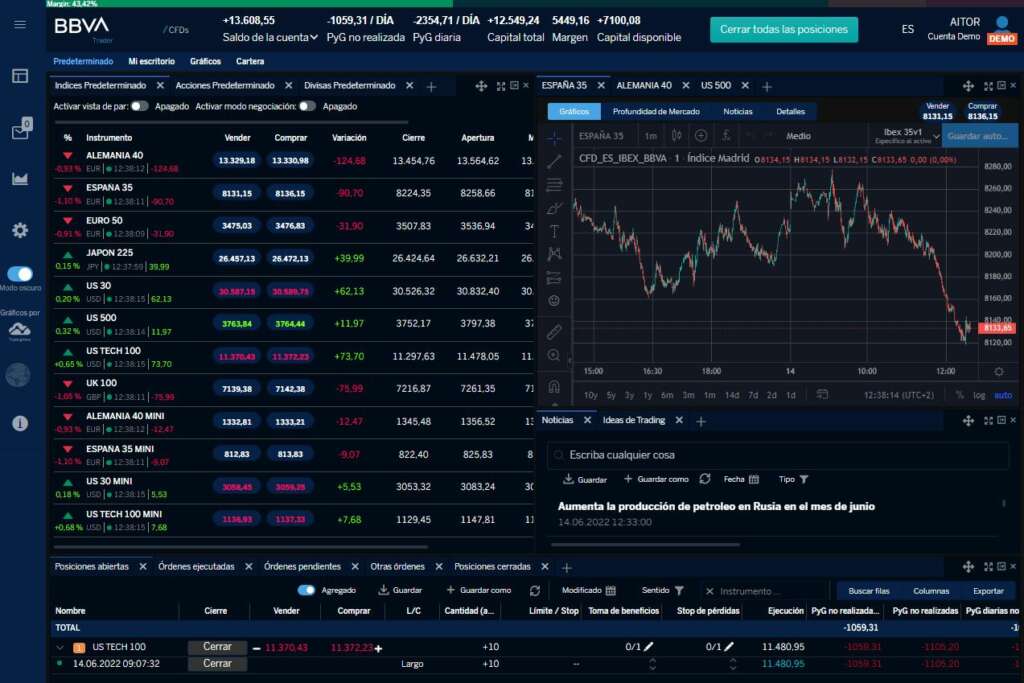The image size is (1024, 683).
Task: Switch to the Mi escritorio workspace
Action: click(x=152, y=61)
